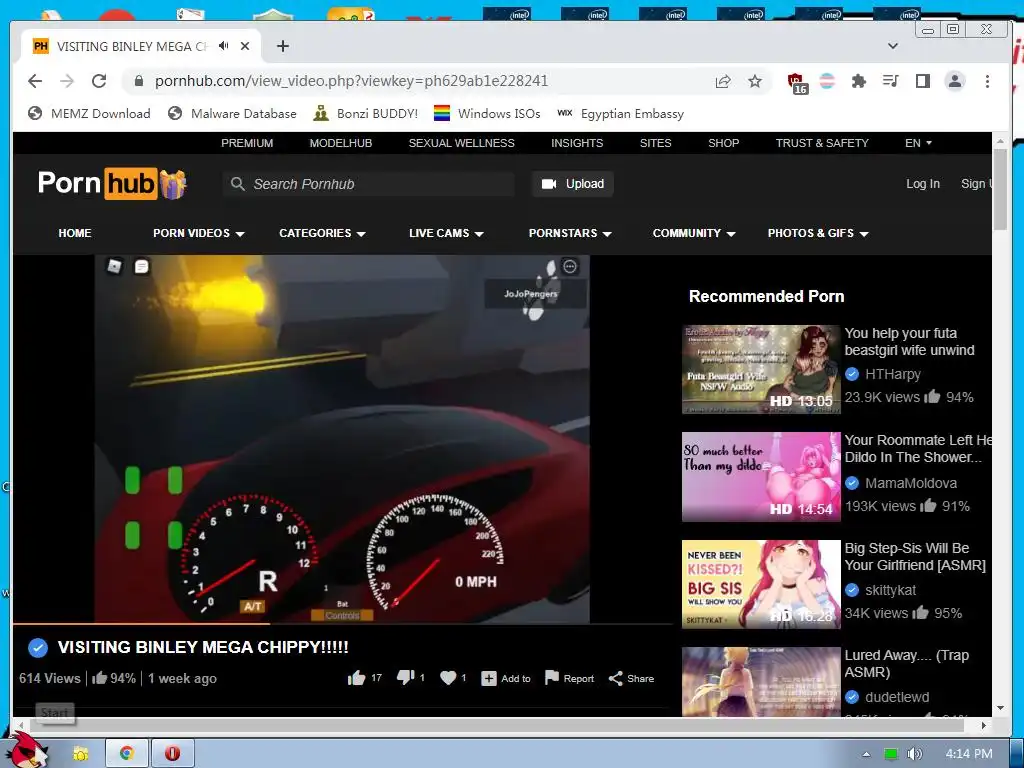
Task: Open the Windows ISOs bookmark
Action: (x=487, y=114)
